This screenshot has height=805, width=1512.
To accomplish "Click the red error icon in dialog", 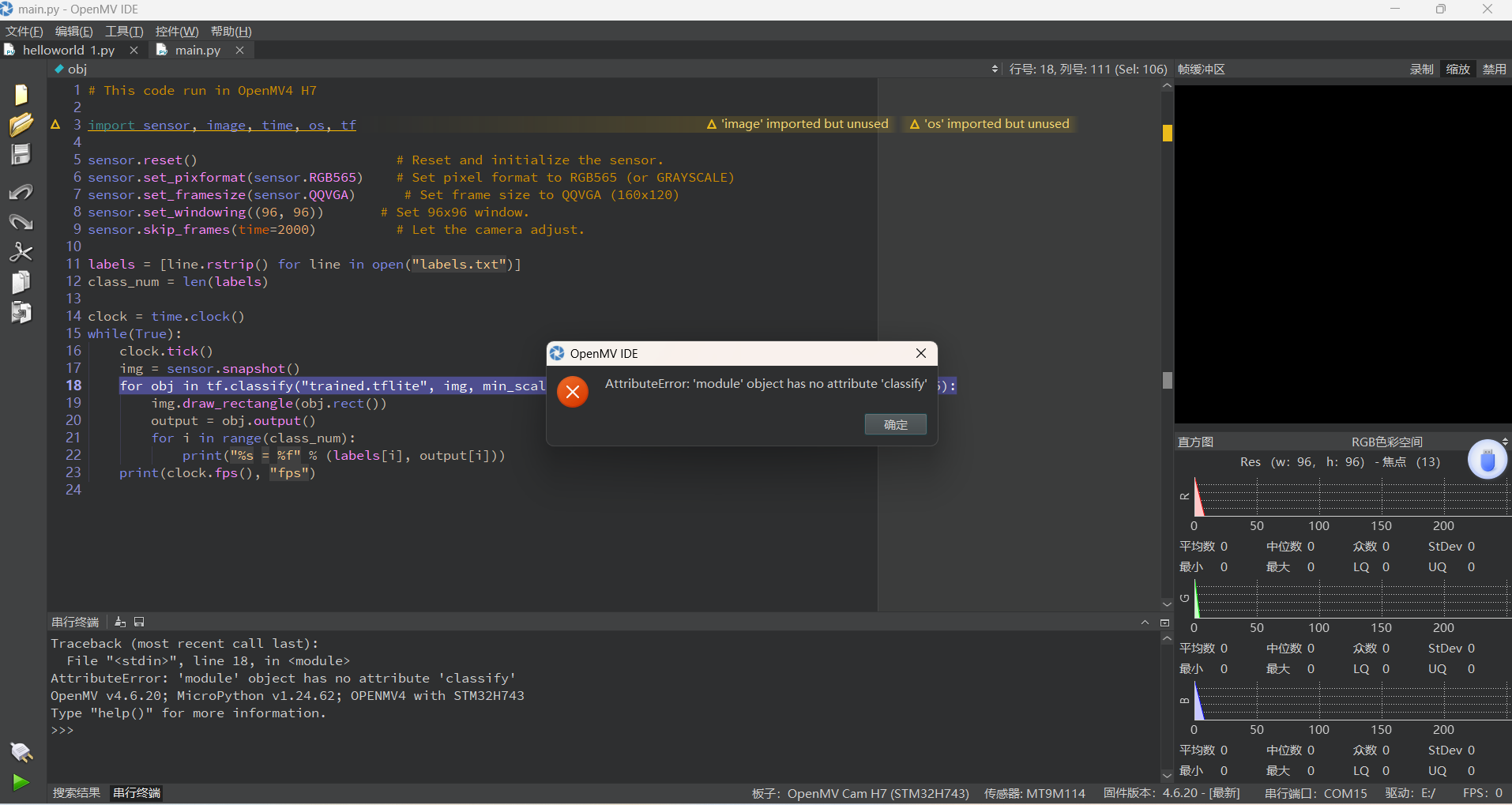I will pyautogui.click(x=573, y=392).
